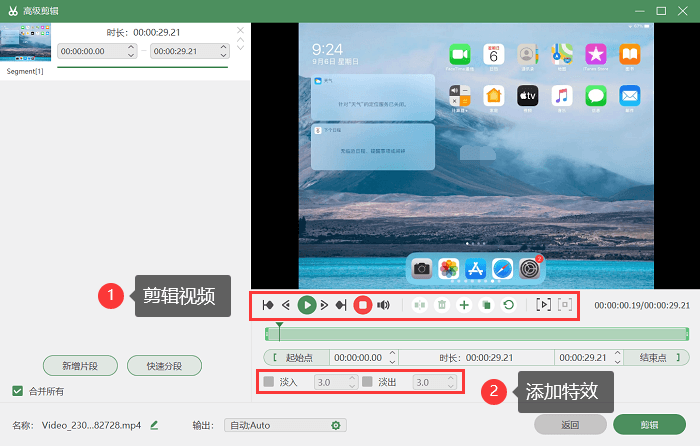The image size is (700, 446).
Task: Mute the audio with the speaker icon
Action: pyautogui.click(x=383, y=305)
